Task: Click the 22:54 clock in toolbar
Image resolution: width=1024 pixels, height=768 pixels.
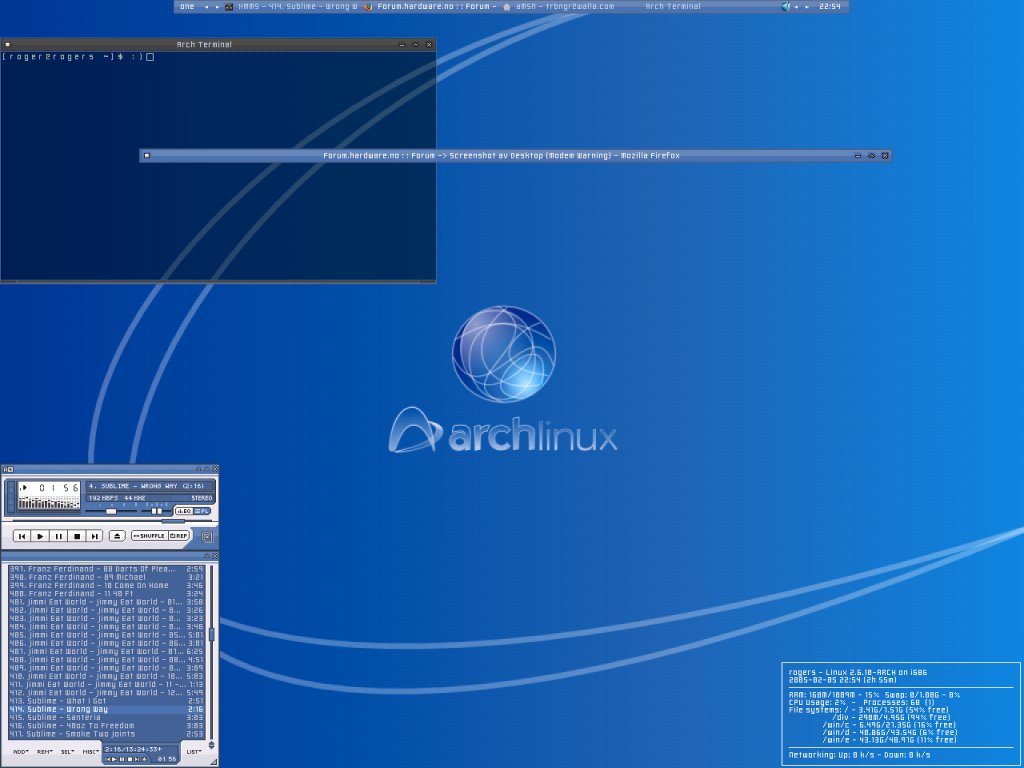Action: click(829, 7)
